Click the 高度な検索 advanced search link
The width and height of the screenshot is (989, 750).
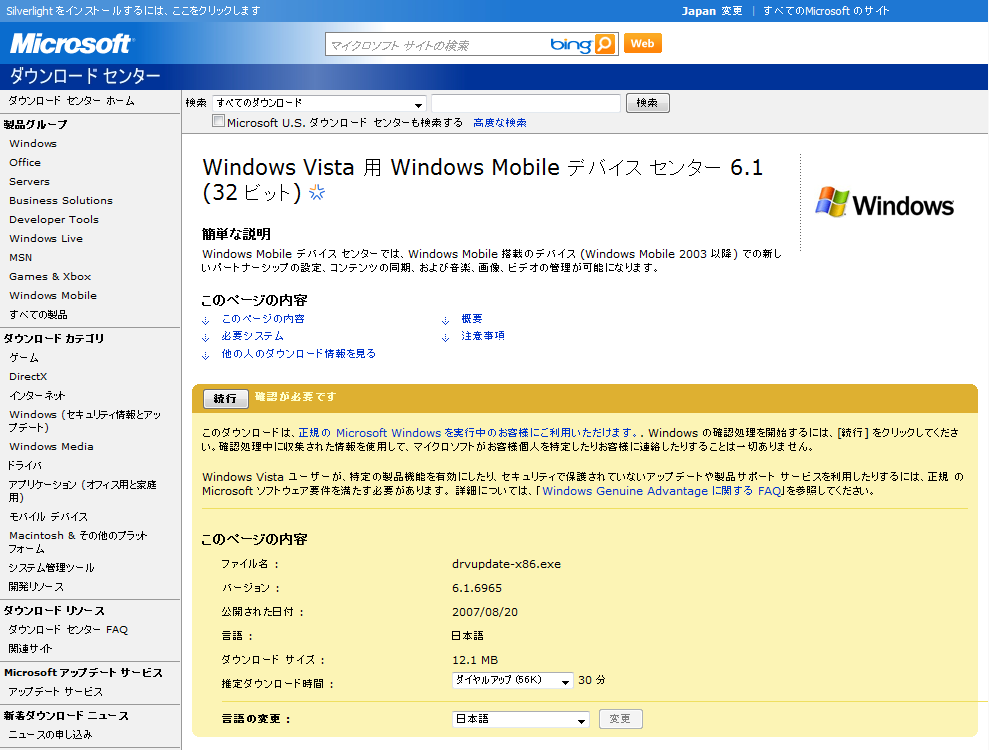[x=500, y=122]
